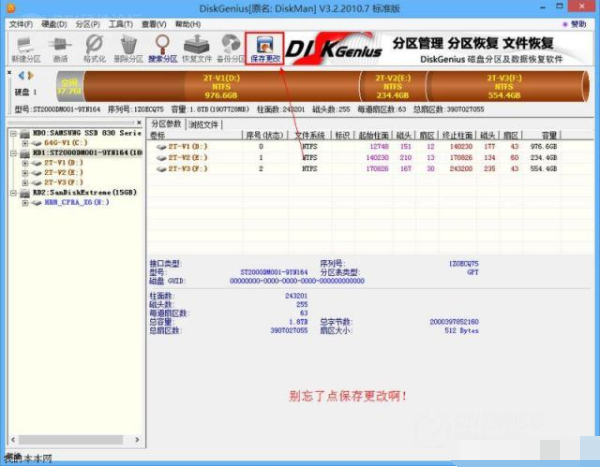
Task: Click the Backup Partition (备份分区) toolbar icon
Action: pyautogui.click(x=230, y=49)
